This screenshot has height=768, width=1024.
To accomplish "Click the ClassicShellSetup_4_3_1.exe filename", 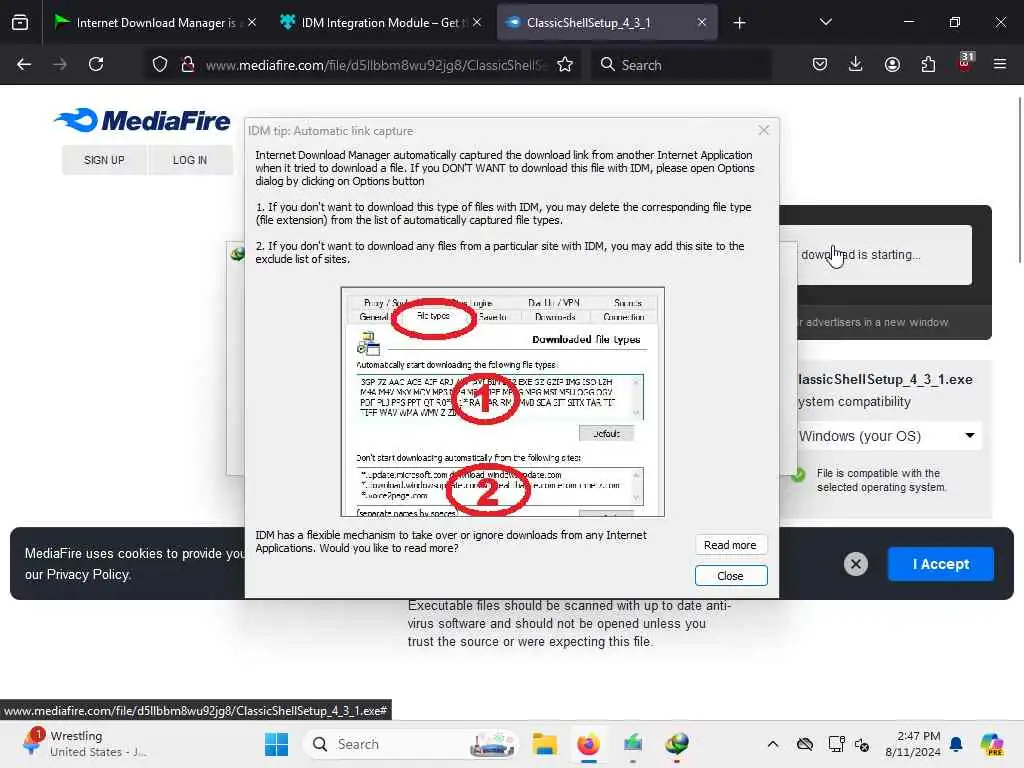I will pos(885,379).
